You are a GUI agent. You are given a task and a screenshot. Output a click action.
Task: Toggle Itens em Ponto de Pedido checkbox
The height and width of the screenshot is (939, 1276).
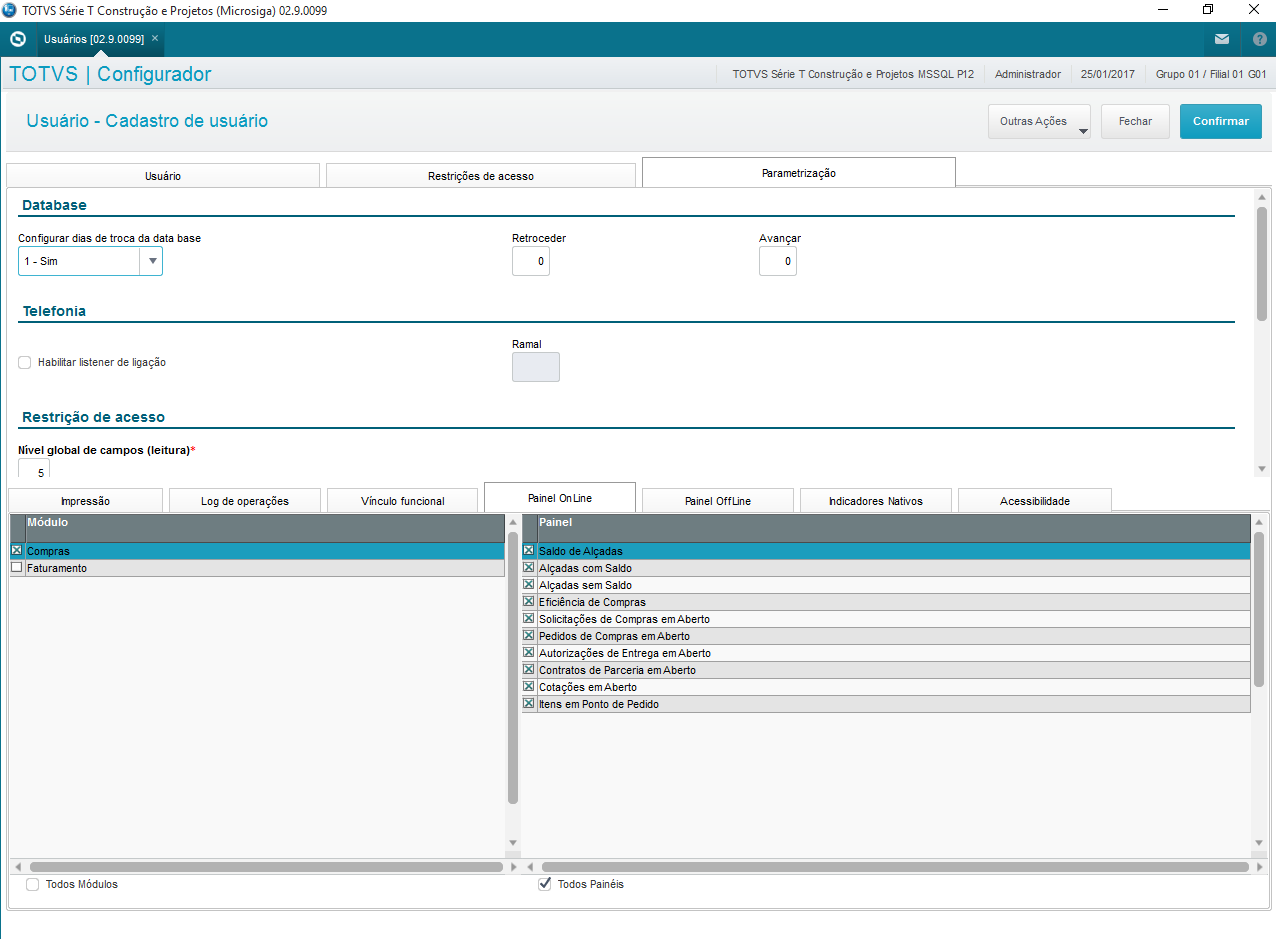pyautogui.click(x=529, y=703)
